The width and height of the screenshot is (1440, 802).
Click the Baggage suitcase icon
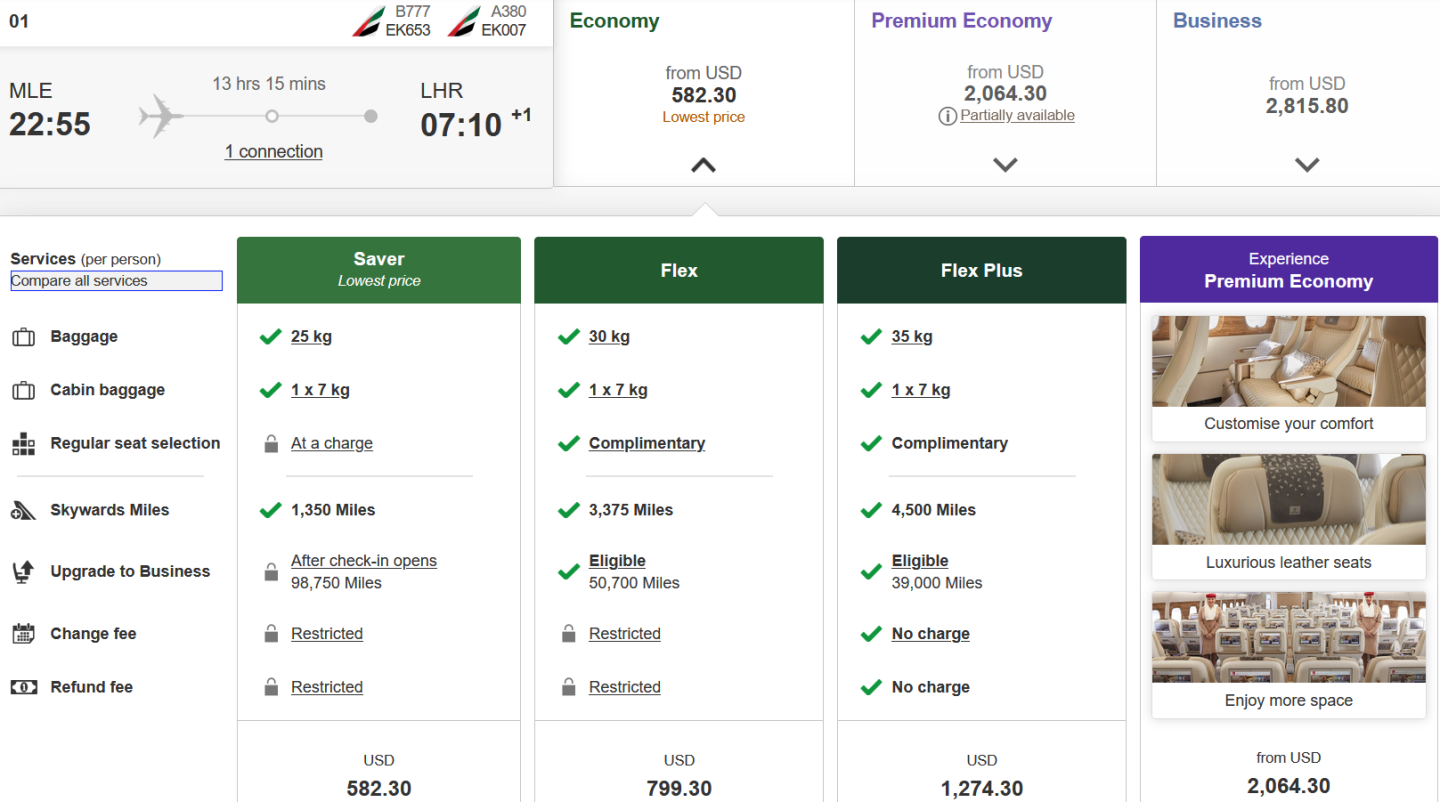[23, 337]
